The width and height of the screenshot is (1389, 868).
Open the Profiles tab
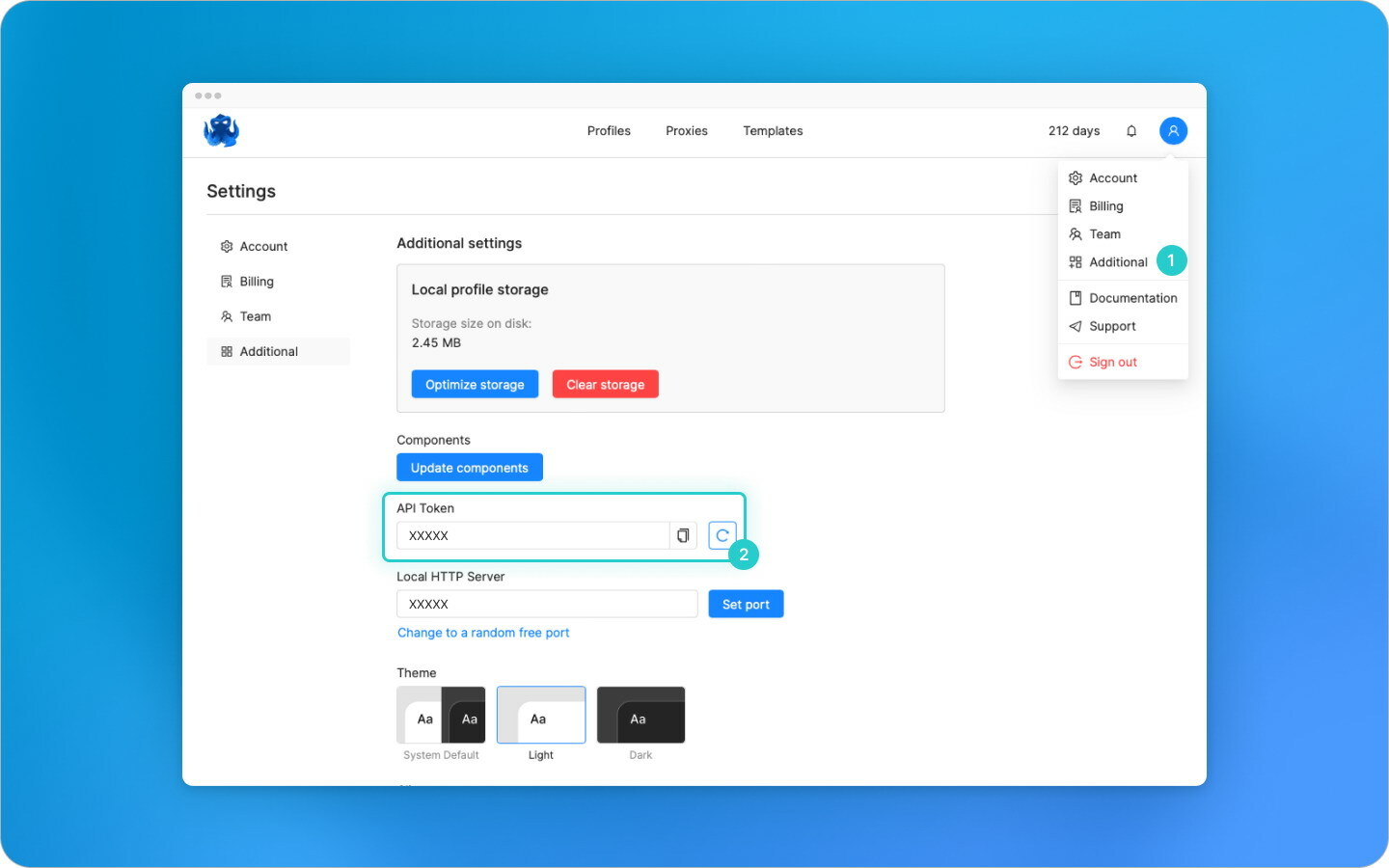[x=609, y=130]
